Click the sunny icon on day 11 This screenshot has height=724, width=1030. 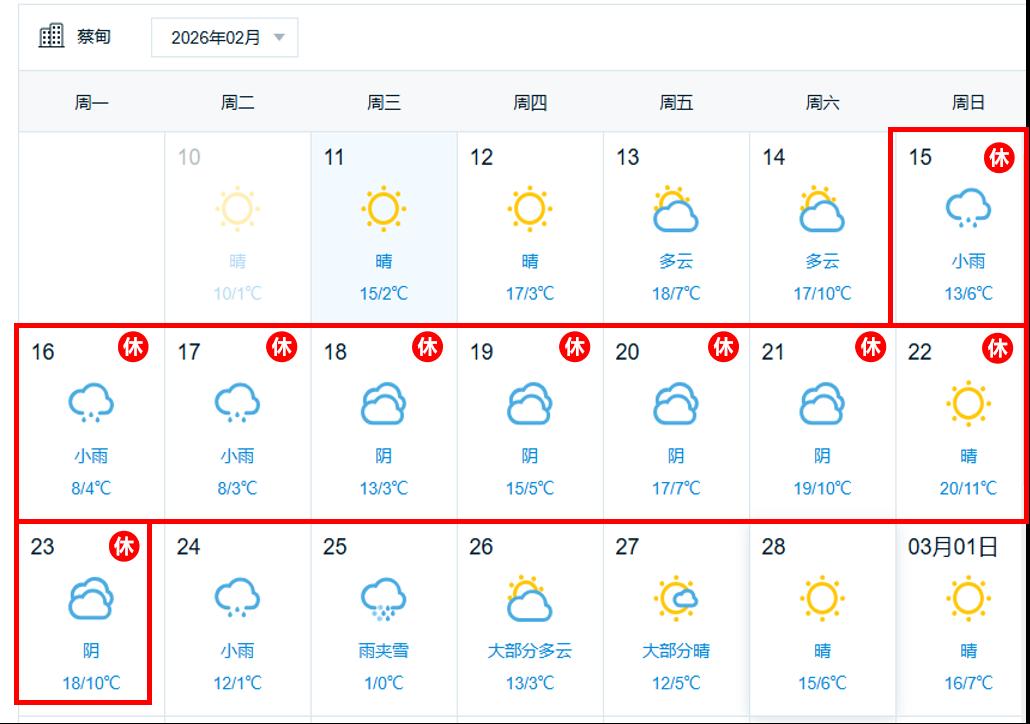(x=384, y=209)
